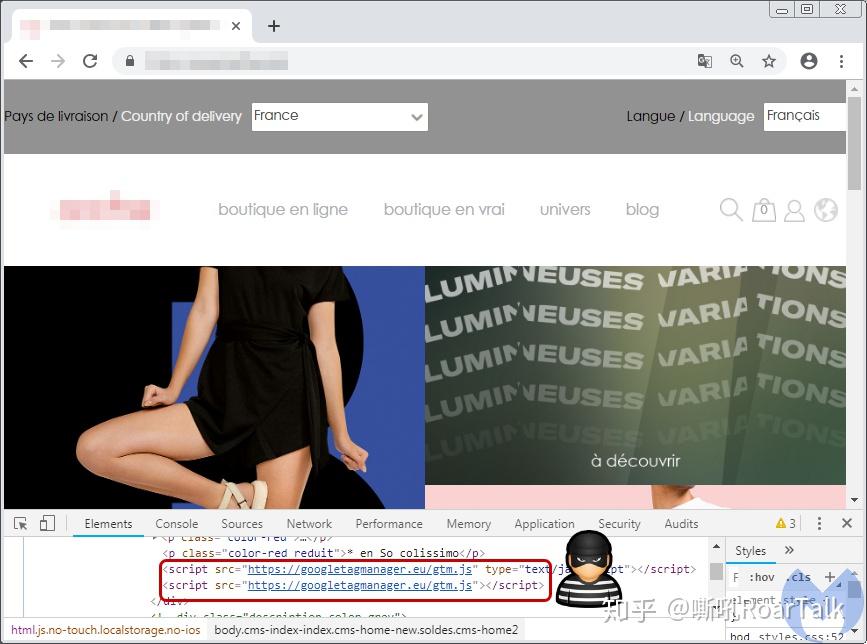Switch to Network tab
867x644 pixels.
[x=309, y=523]
